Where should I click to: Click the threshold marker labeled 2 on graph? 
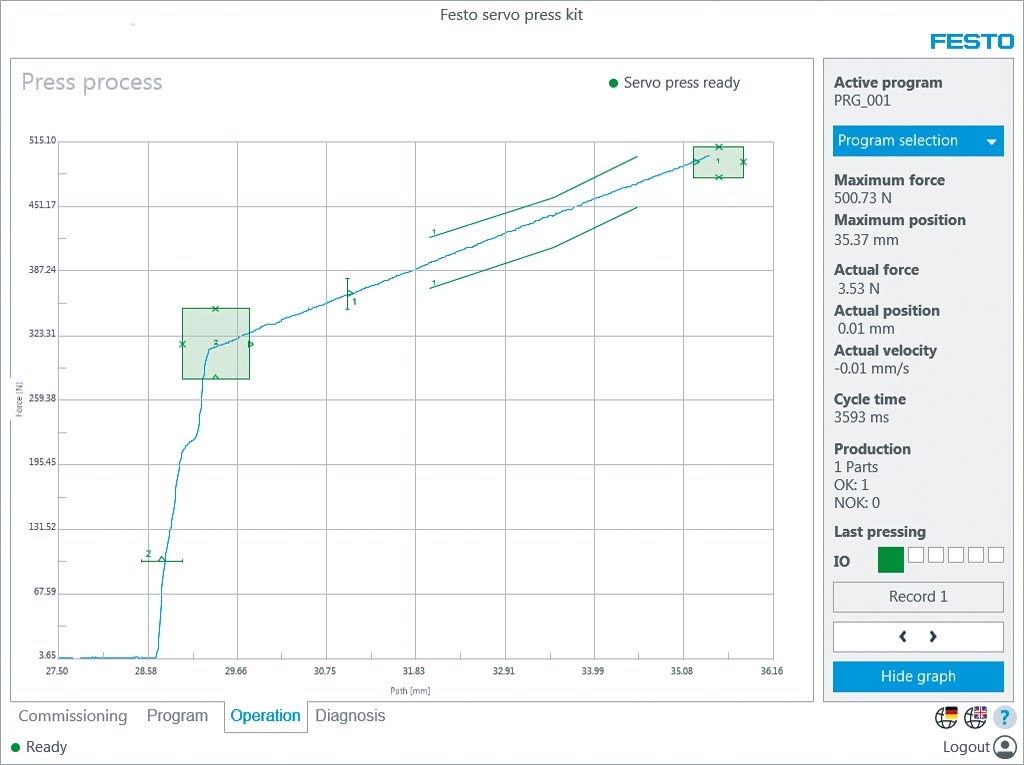[161, 560]
